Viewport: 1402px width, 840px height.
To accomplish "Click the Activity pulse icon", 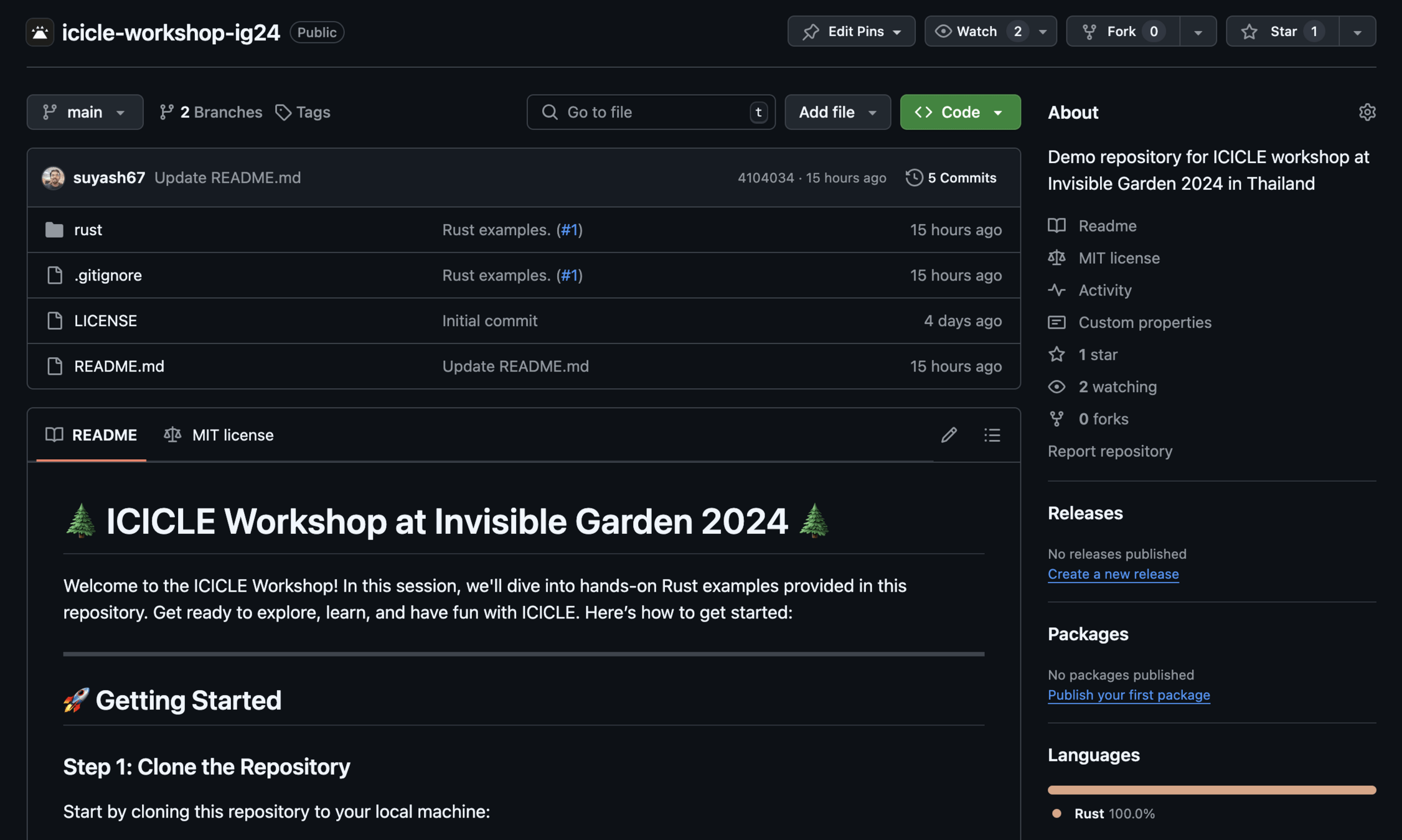I will 1056,290.
